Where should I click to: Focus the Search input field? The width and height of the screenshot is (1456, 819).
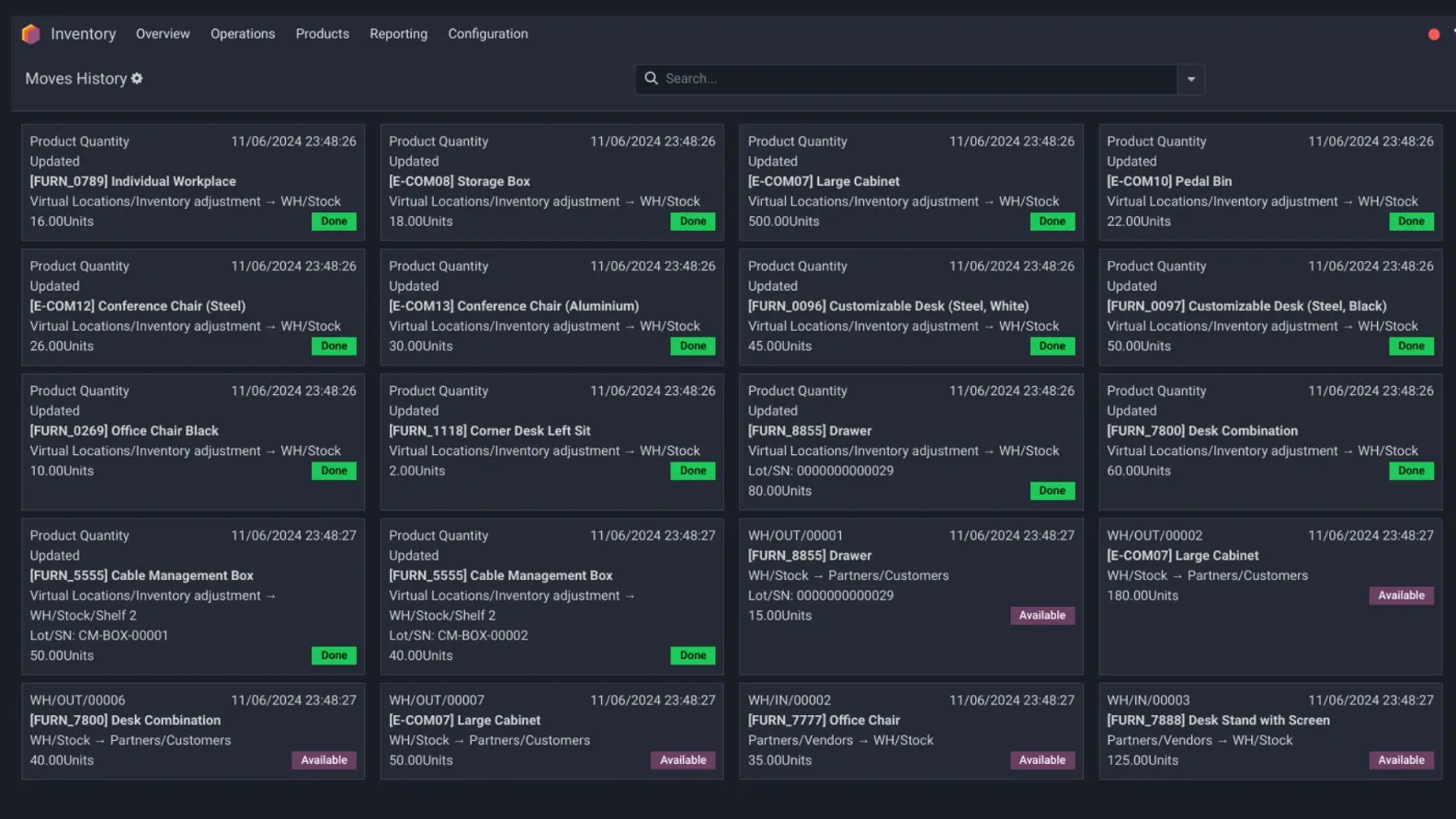(905, 79)
